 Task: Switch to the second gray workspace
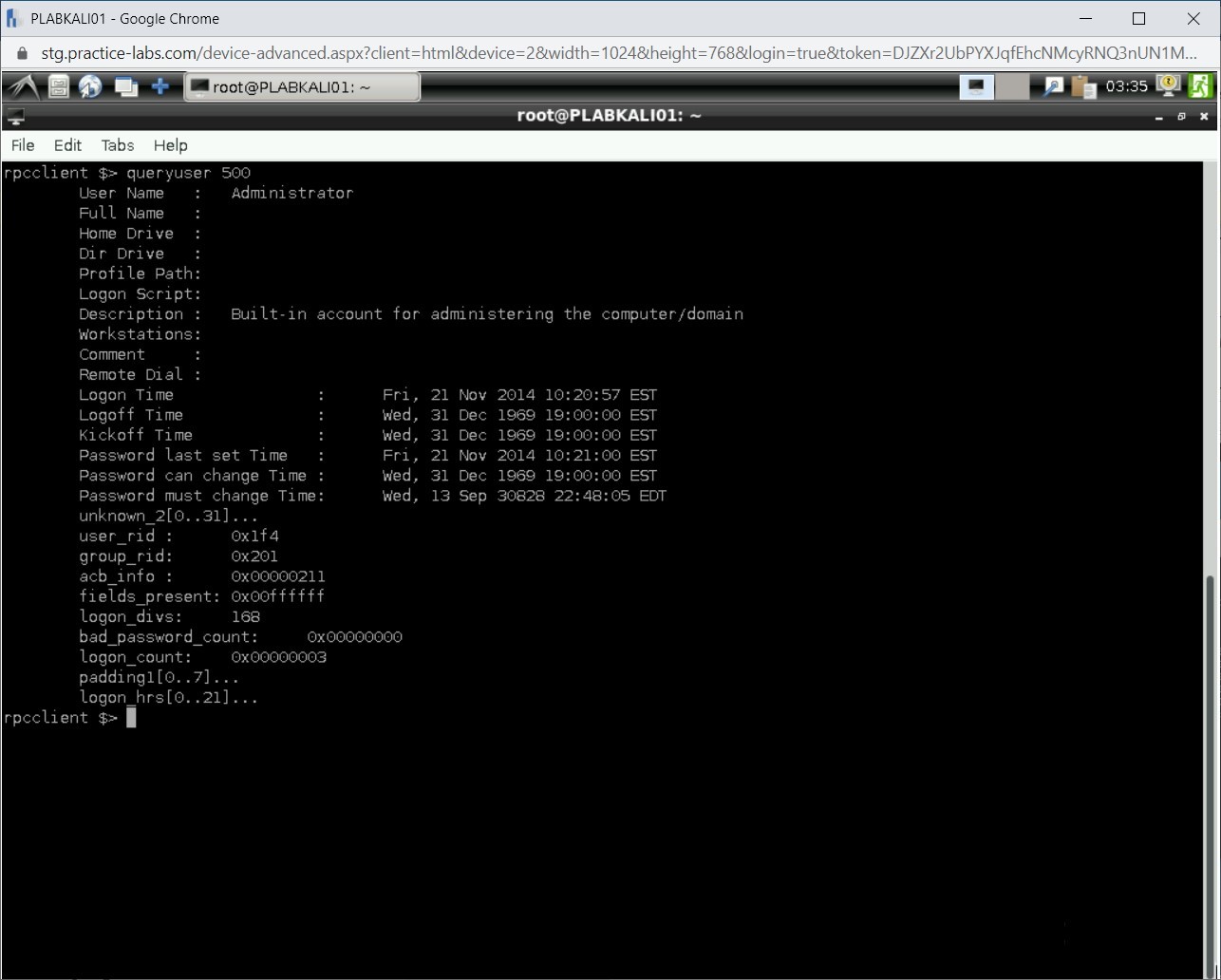pyautogui.click(x=1012, y=87)
